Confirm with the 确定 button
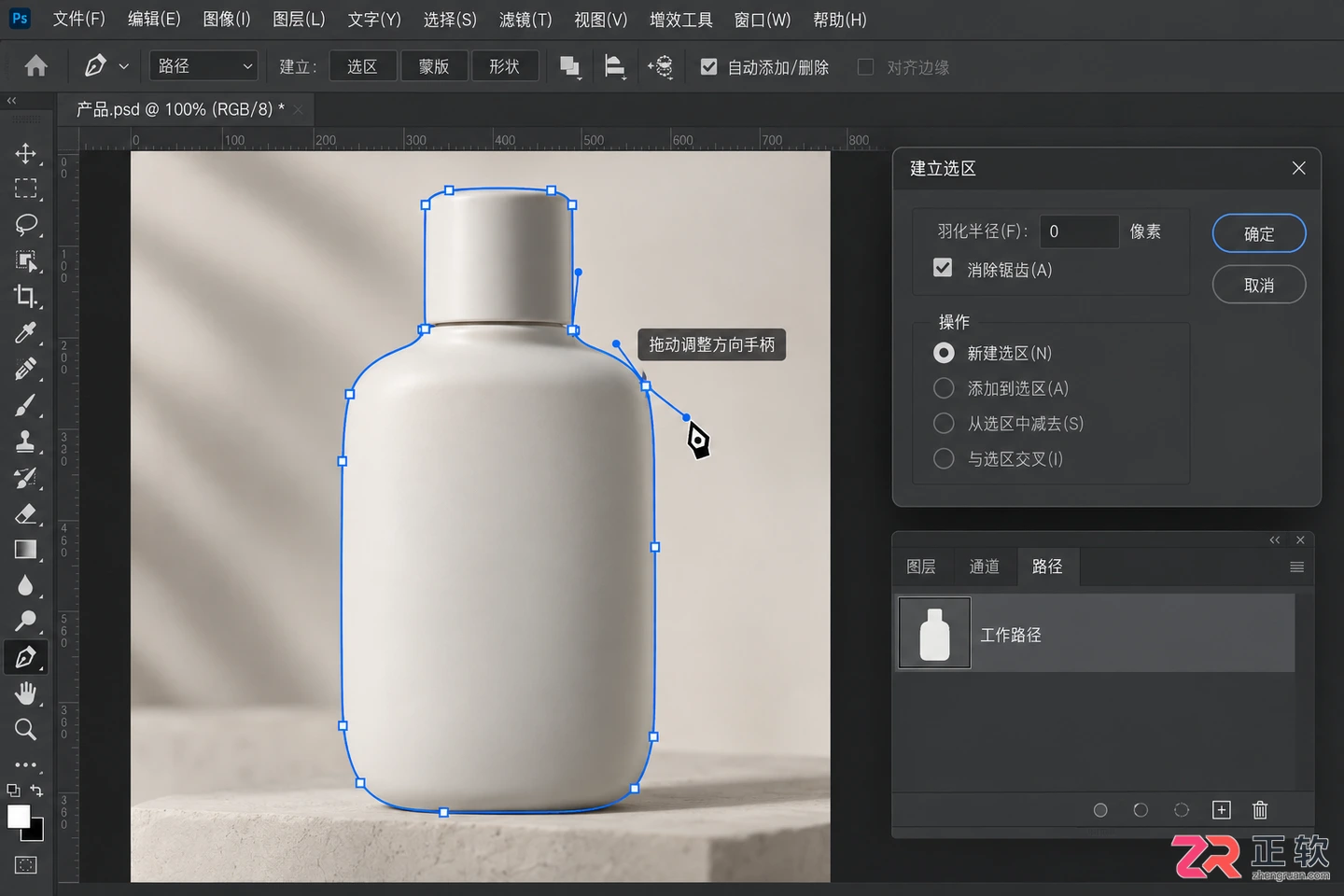1344x896 pixels. tap(1259, 233)
